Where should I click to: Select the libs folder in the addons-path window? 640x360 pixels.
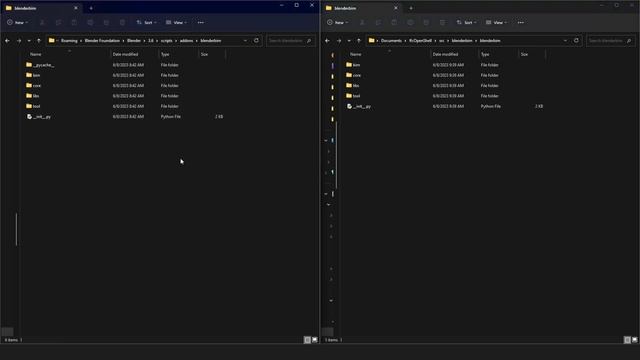coord(33,96)
